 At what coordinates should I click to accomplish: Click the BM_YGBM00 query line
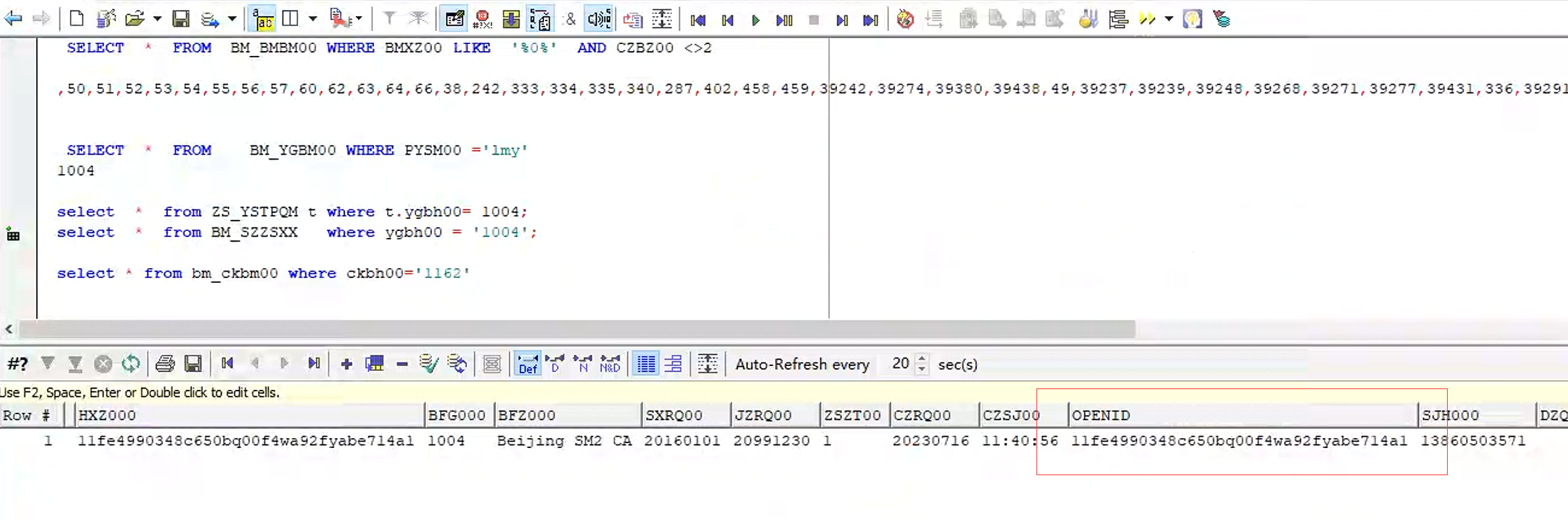(297, 150)
